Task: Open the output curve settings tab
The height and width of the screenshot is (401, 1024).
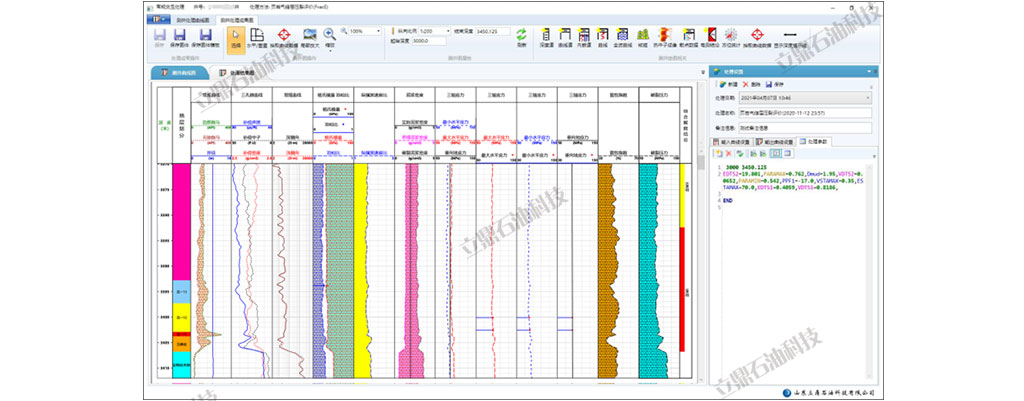Action: pyautogui.click(x=775, y=141)
